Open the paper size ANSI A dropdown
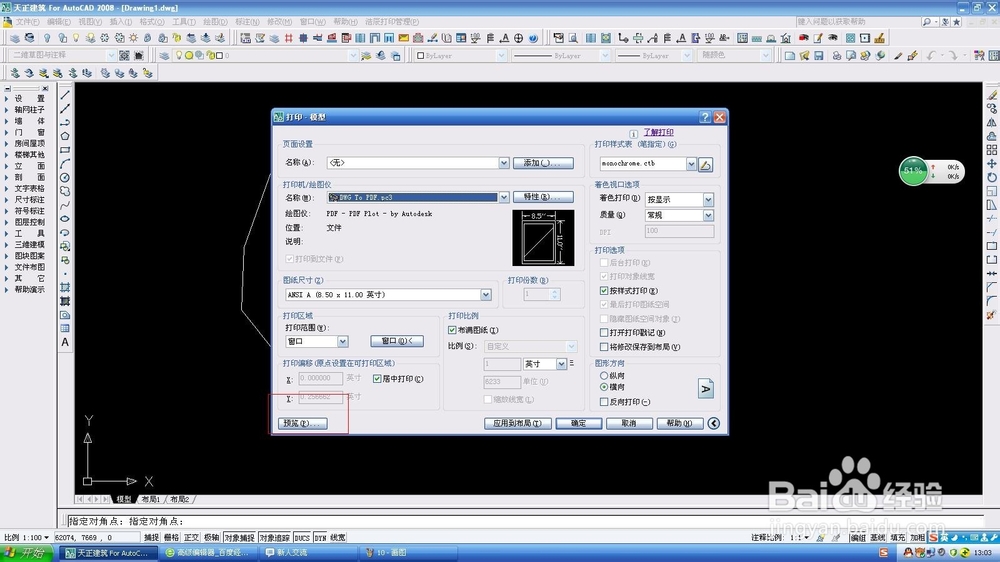The image size is (1000, 562). [x=486, y=295]
